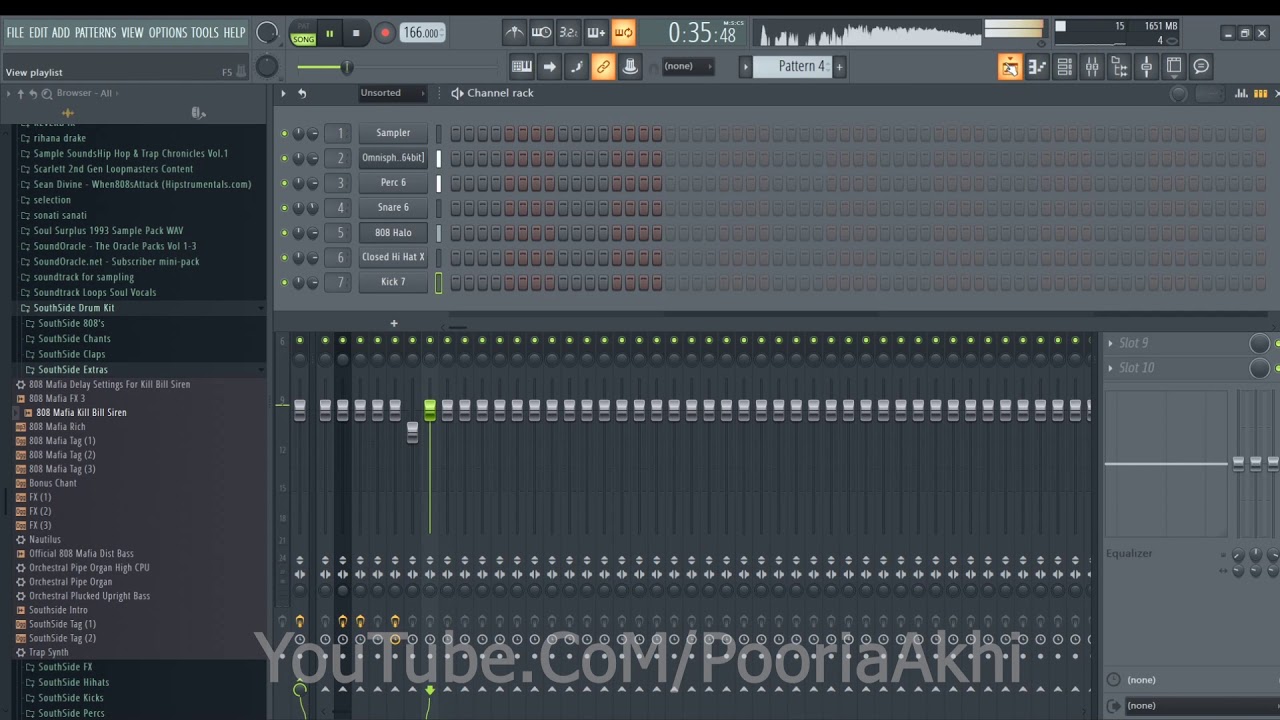Open the VIEW menu
This screenshot has height=720, width=1280.
pyautogui.click(x=132, y=33)
